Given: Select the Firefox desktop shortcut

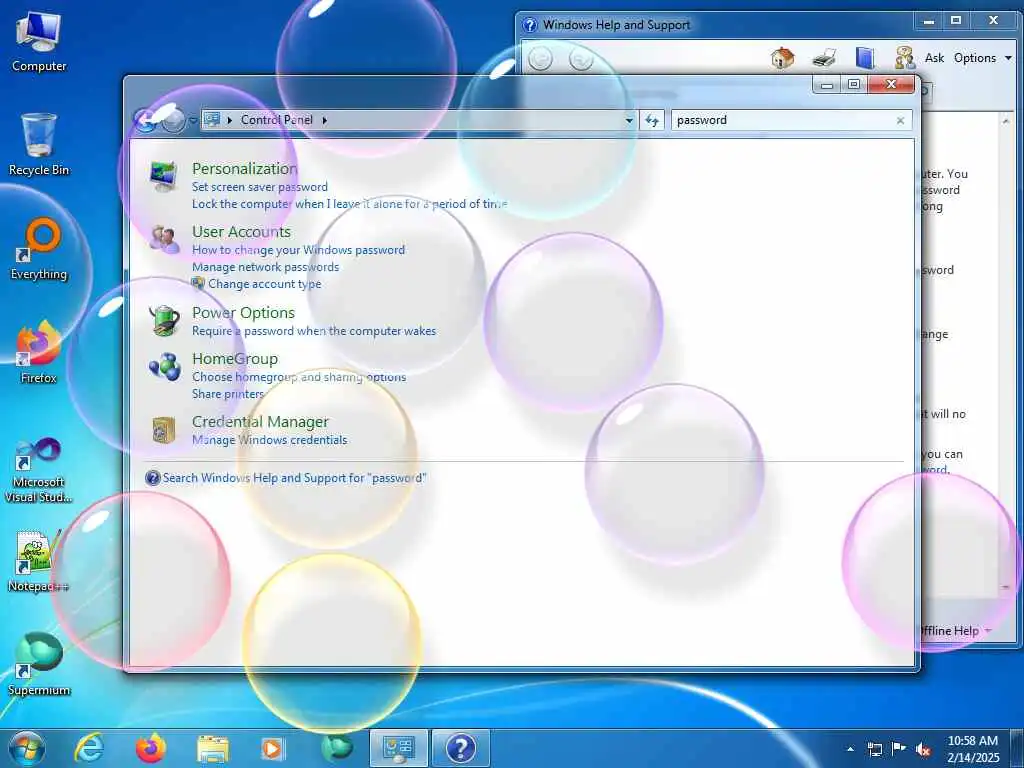Looking at the screenshot, I should tap(39, 353).
